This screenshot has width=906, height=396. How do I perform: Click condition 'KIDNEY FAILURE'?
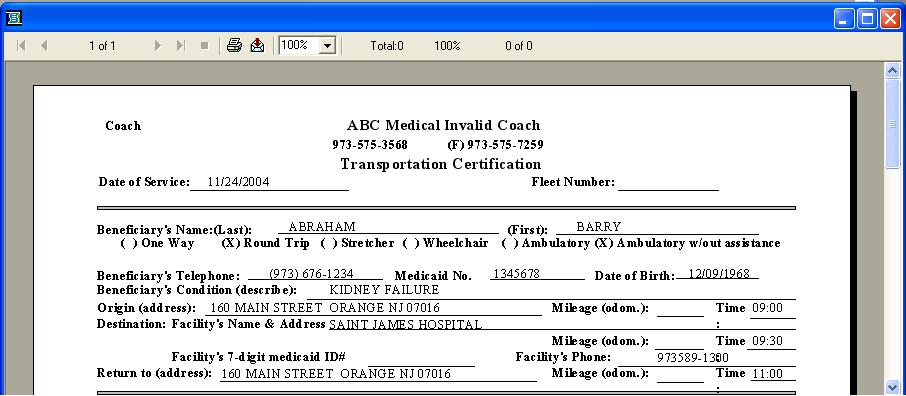coord(384,290)
